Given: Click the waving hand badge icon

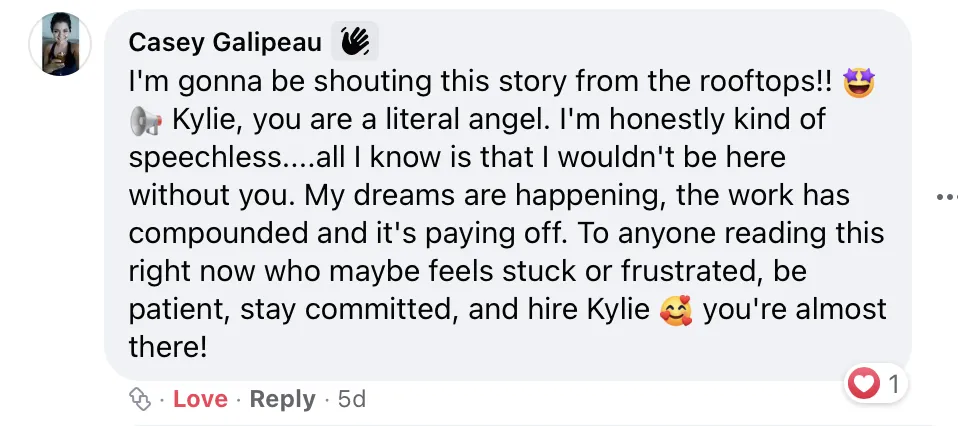Looking at the screenshot, I should click(x=357, y=42).
